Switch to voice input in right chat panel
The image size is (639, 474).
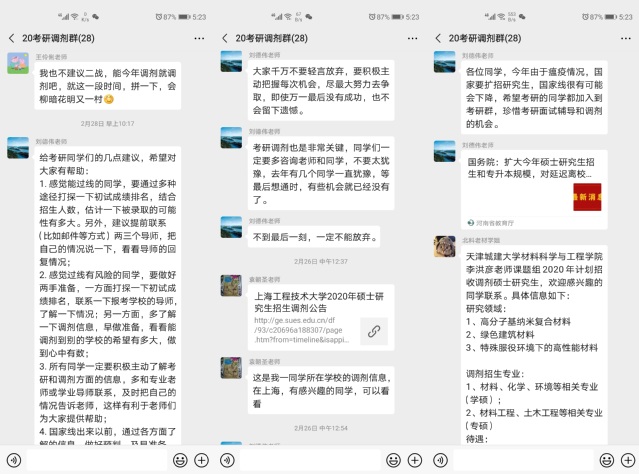[x=439, y=459]
